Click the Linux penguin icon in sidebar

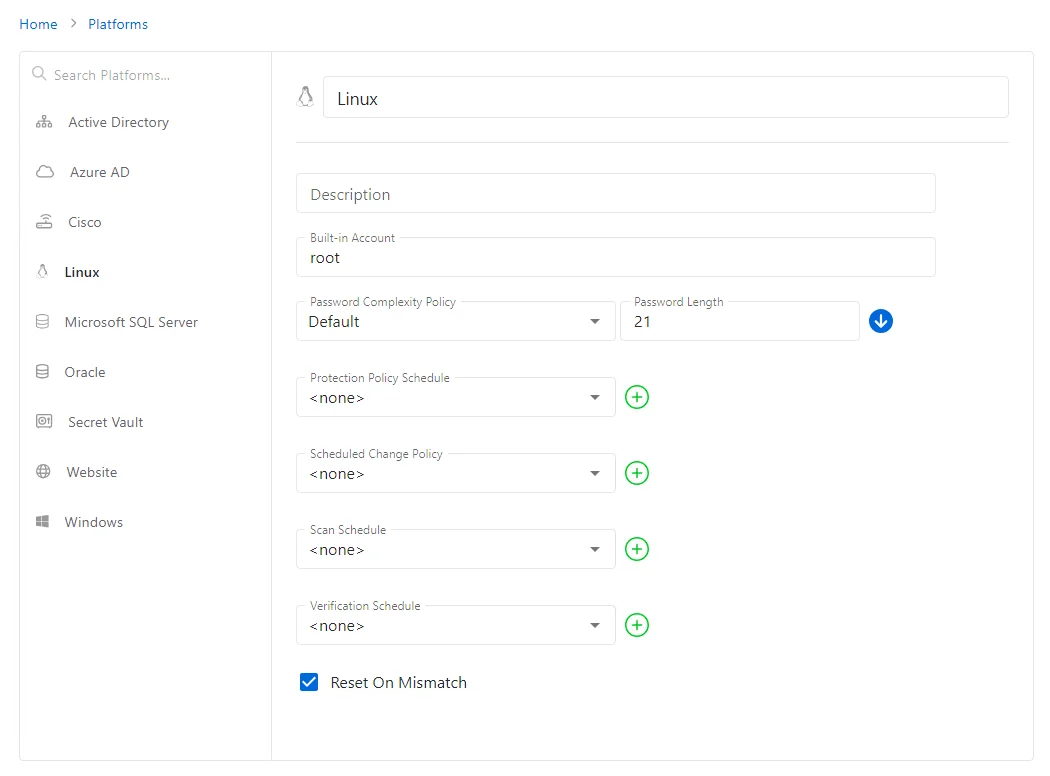tap(44, 272)
